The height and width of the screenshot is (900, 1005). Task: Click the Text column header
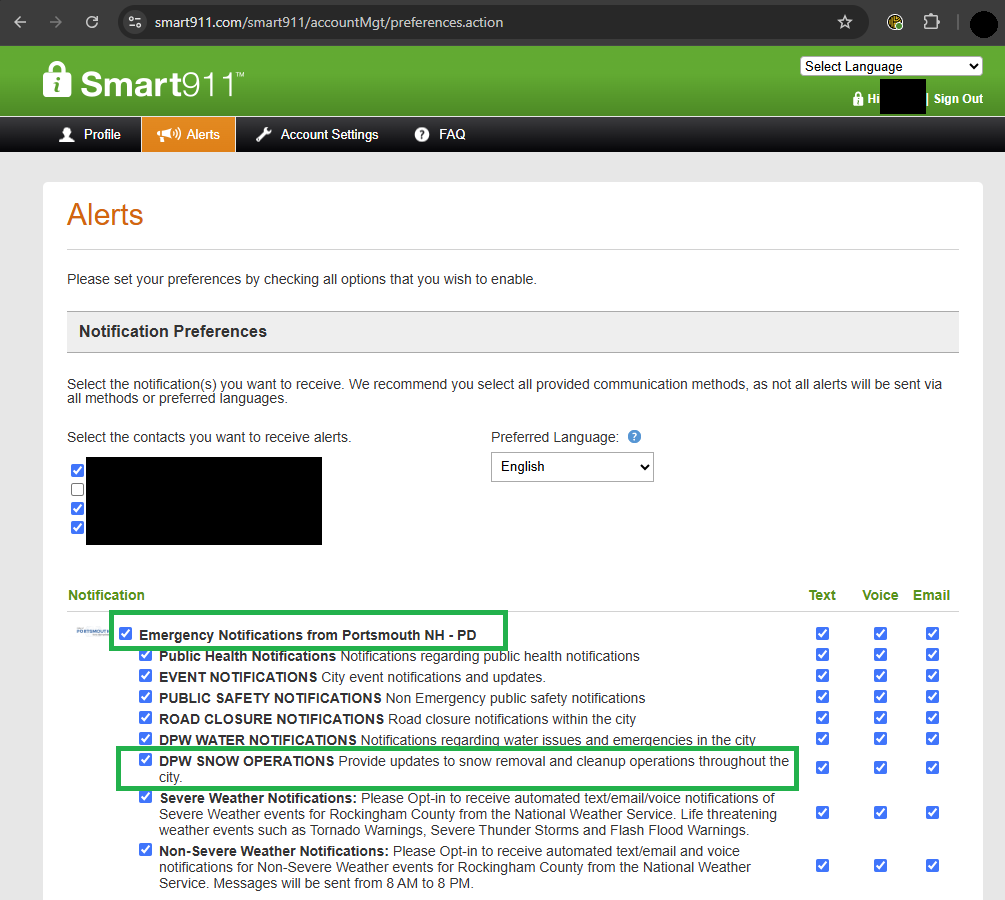tap(822, 596)
